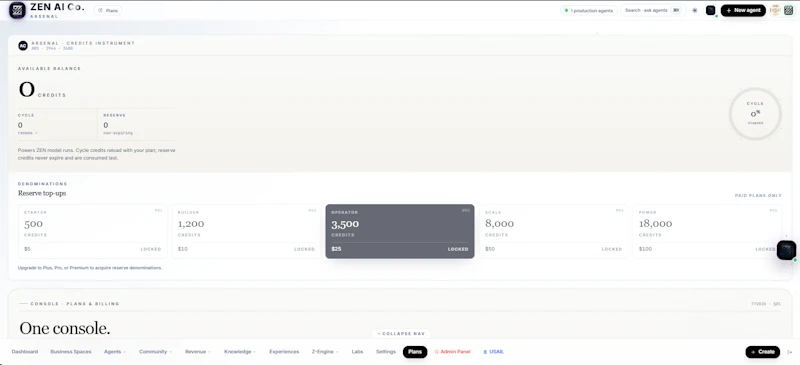This screenshot has width=800, height=365.
Task: Expand the Knowledge dropdown menu
Action: click(x=240, y=352)
